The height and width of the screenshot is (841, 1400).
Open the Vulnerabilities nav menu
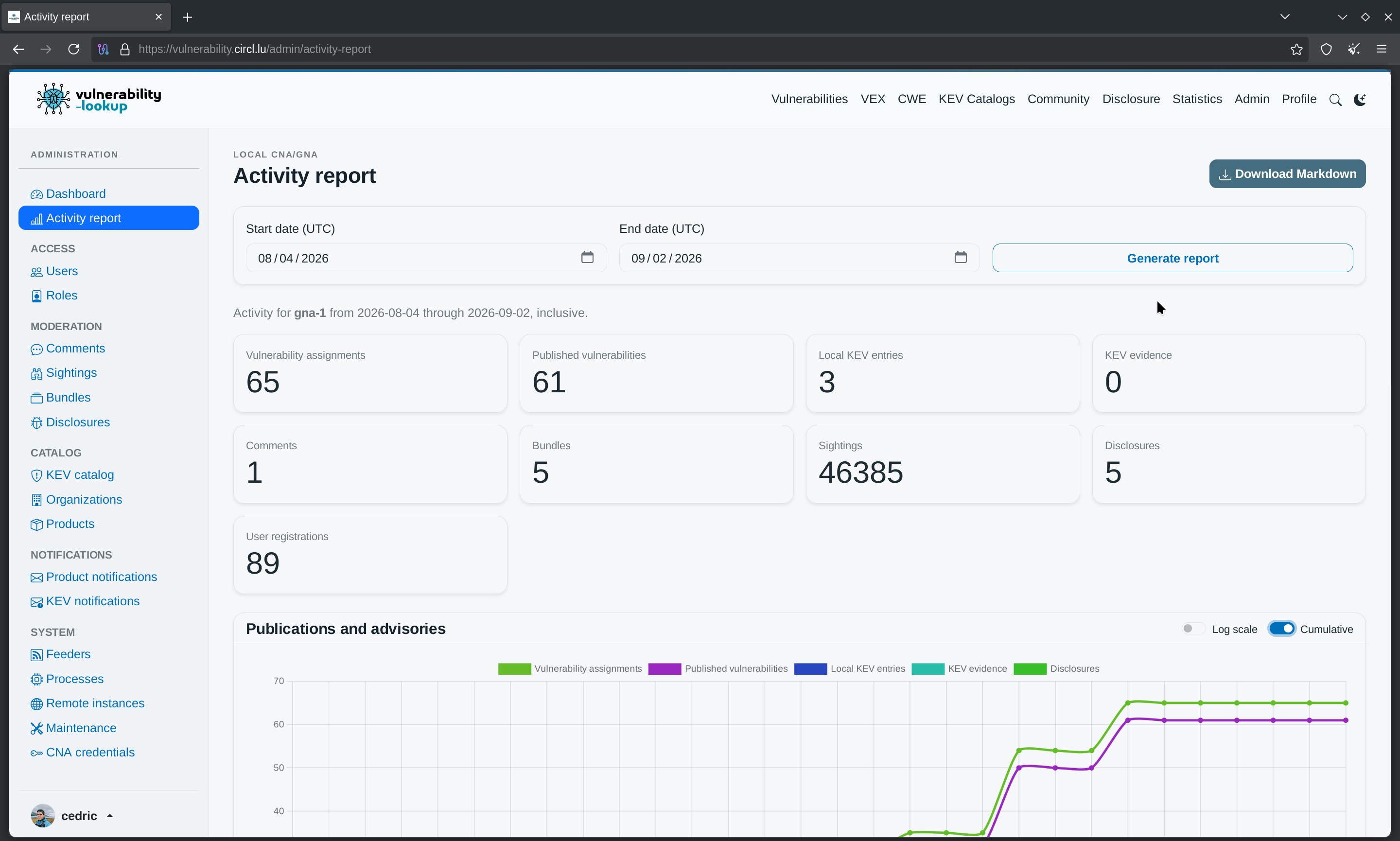click(809, 99)
